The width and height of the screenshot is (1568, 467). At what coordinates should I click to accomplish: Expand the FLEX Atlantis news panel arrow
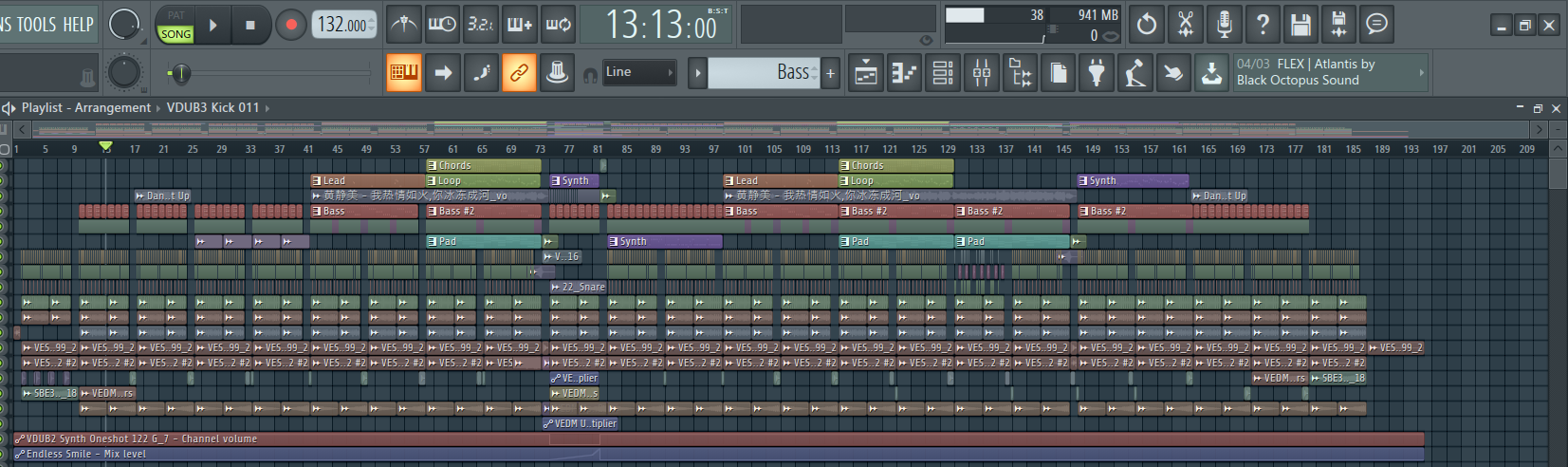point(1420,72)
